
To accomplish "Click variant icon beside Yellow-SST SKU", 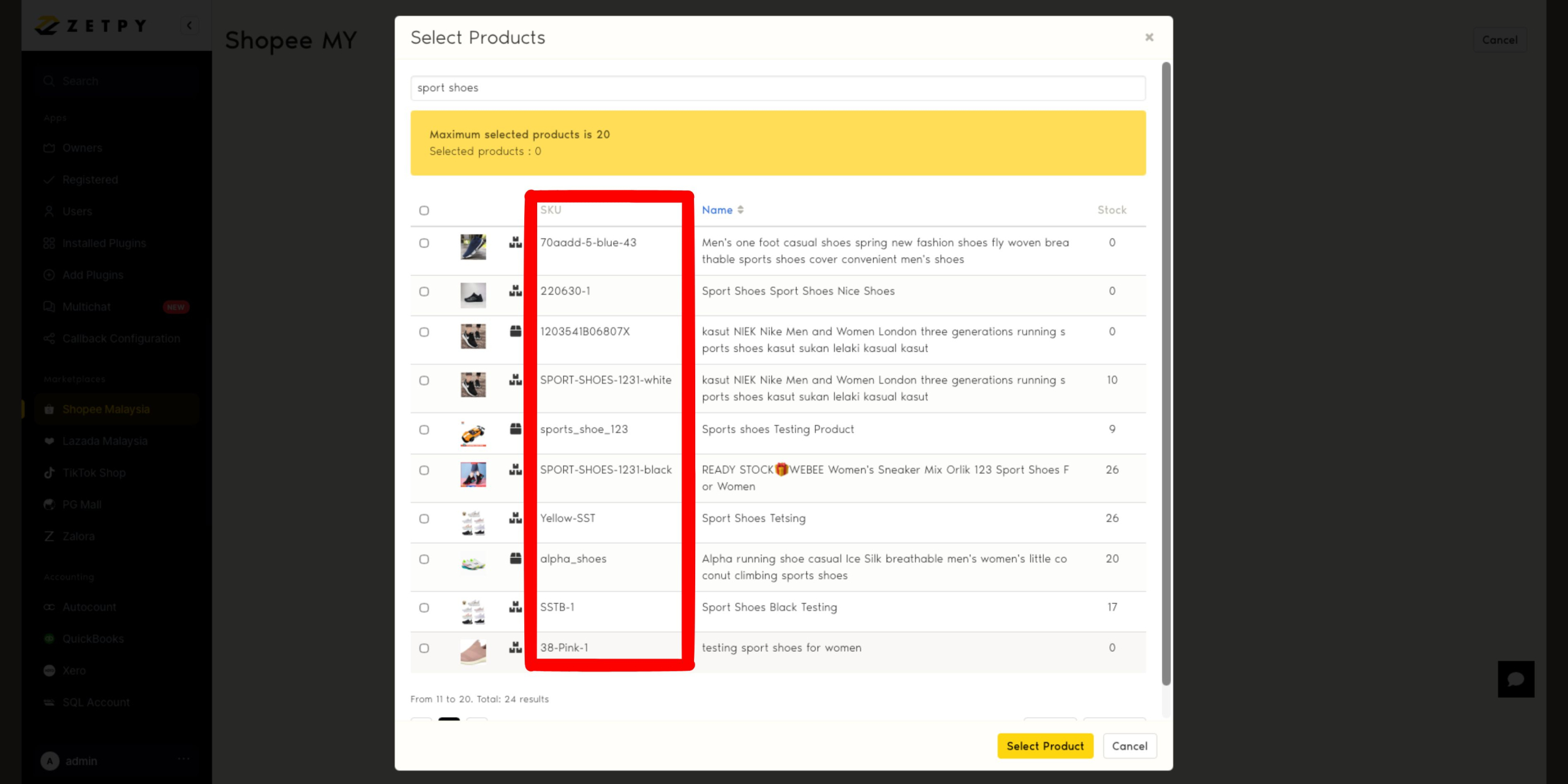I will [515, 518].
